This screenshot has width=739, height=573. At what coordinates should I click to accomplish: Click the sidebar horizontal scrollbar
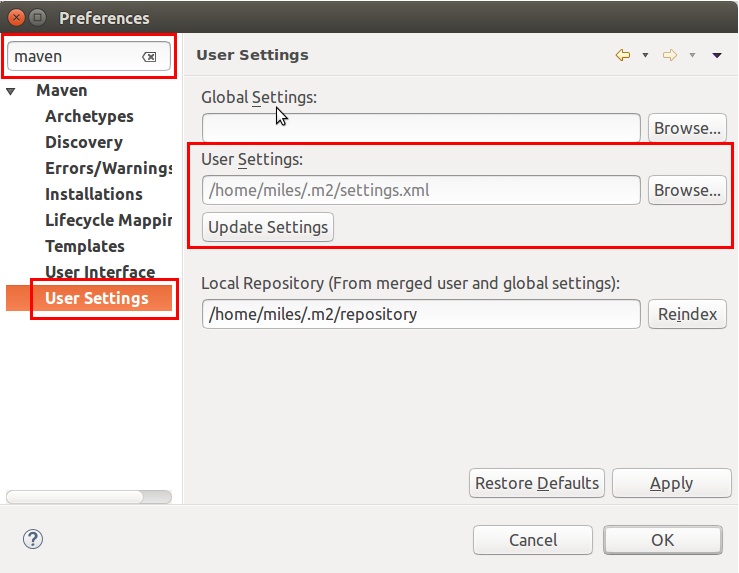coord(89,497)
